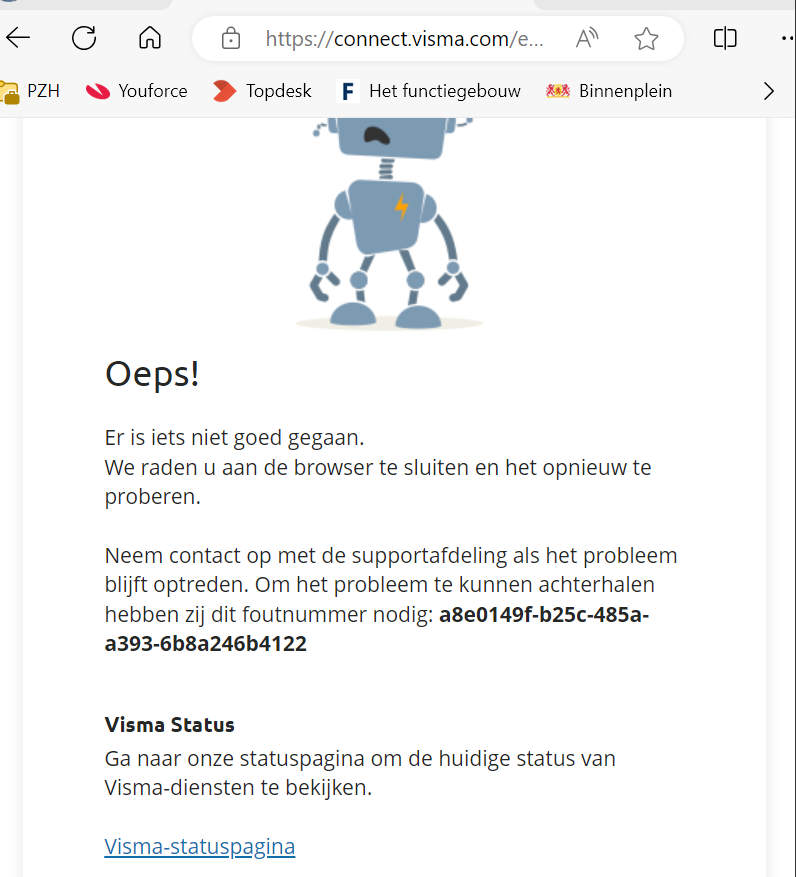Go back to the previous page
Image resolution: width=796 pixels, height=877 pixels.
[18, 39]
